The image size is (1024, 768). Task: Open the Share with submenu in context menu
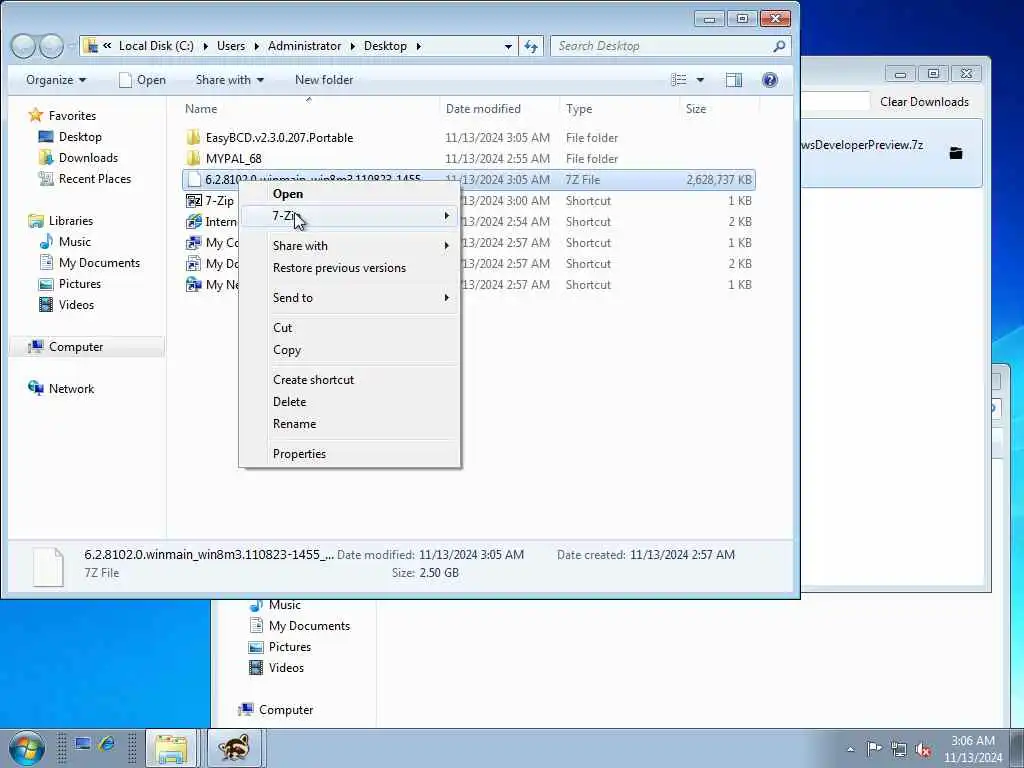pyautogui.click(x=351, y=246)
